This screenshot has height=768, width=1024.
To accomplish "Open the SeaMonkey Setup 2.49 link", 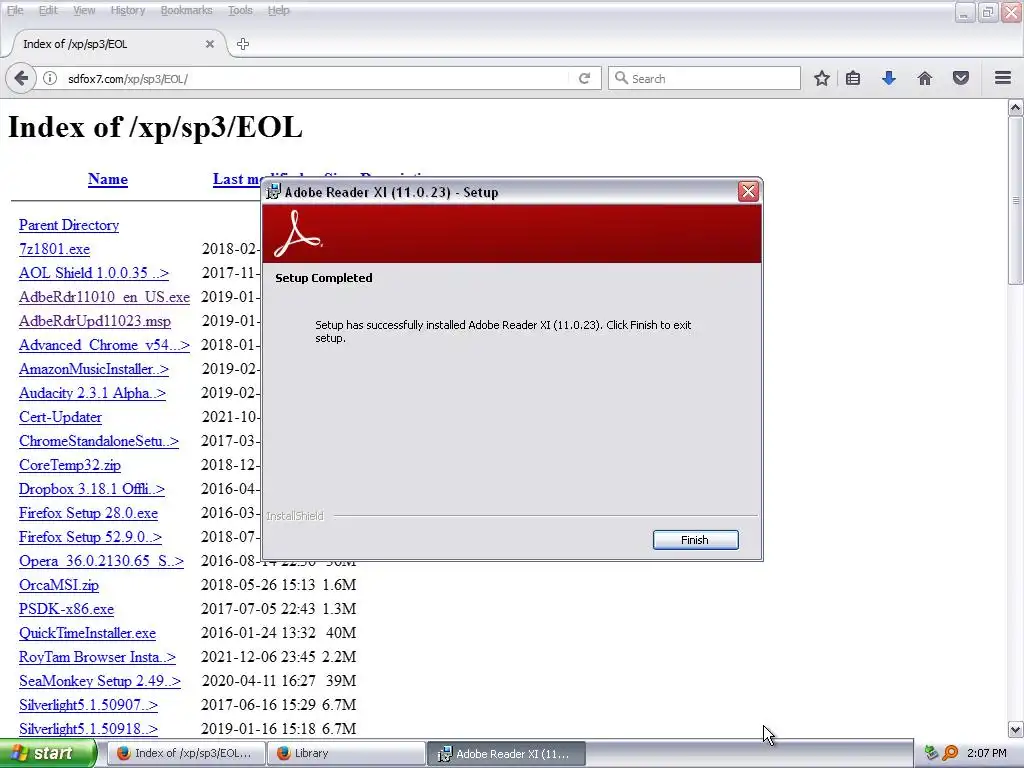I will click(x=99, y=681).
